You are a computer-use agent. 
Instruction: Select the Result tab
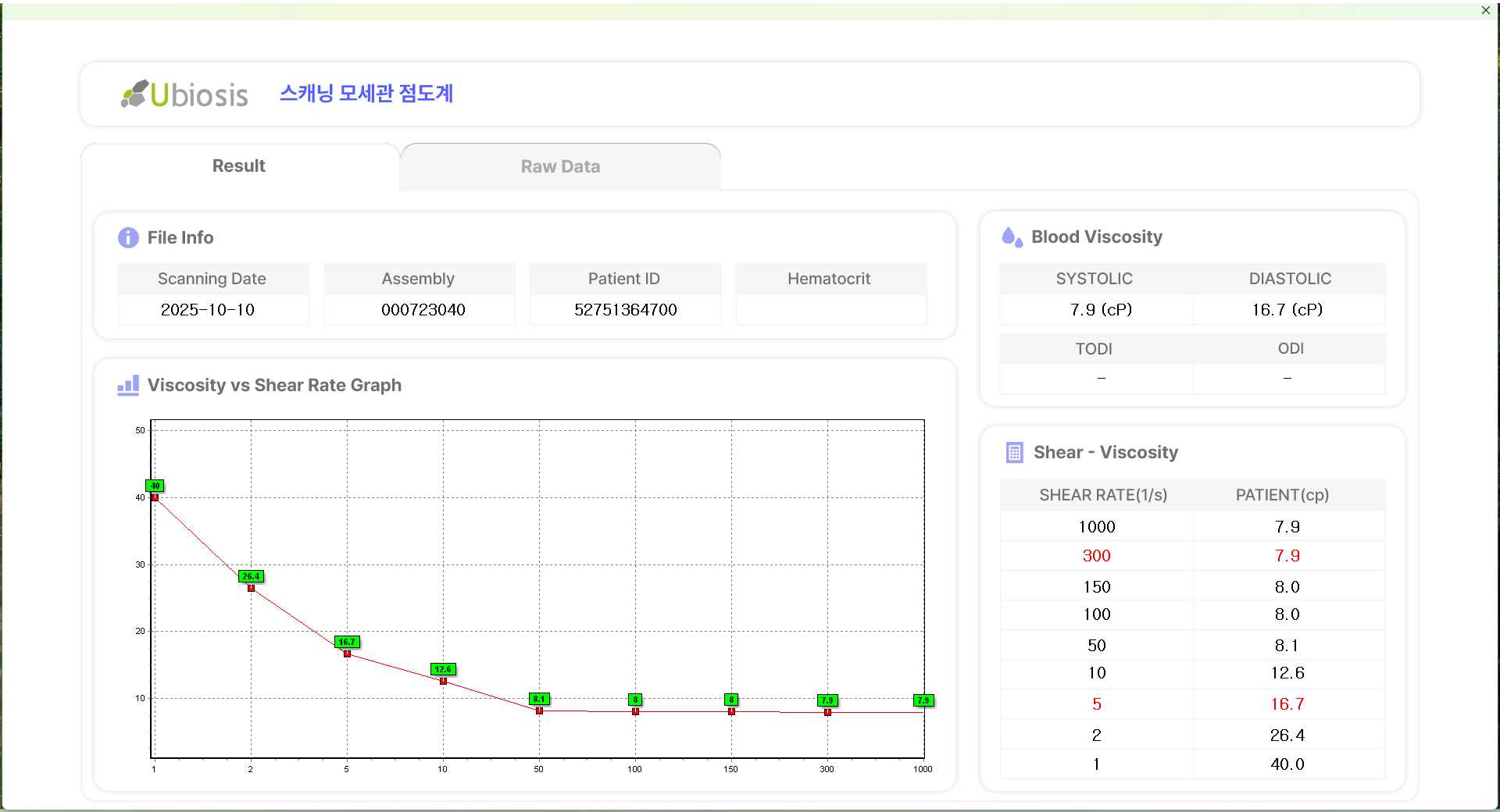pos(239,166)
